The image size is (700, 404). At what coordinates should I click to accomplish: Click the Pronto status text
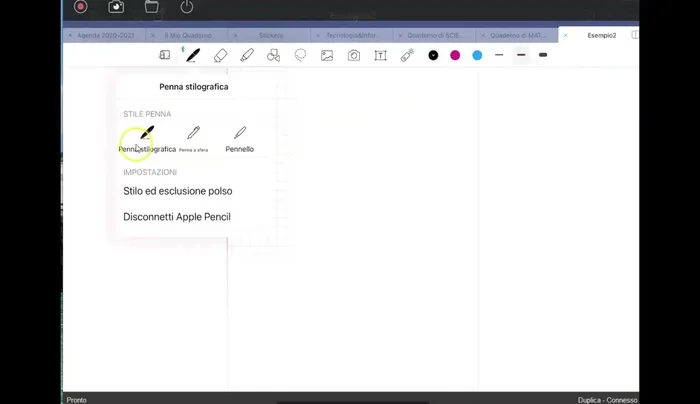click(x=76, y=400)
